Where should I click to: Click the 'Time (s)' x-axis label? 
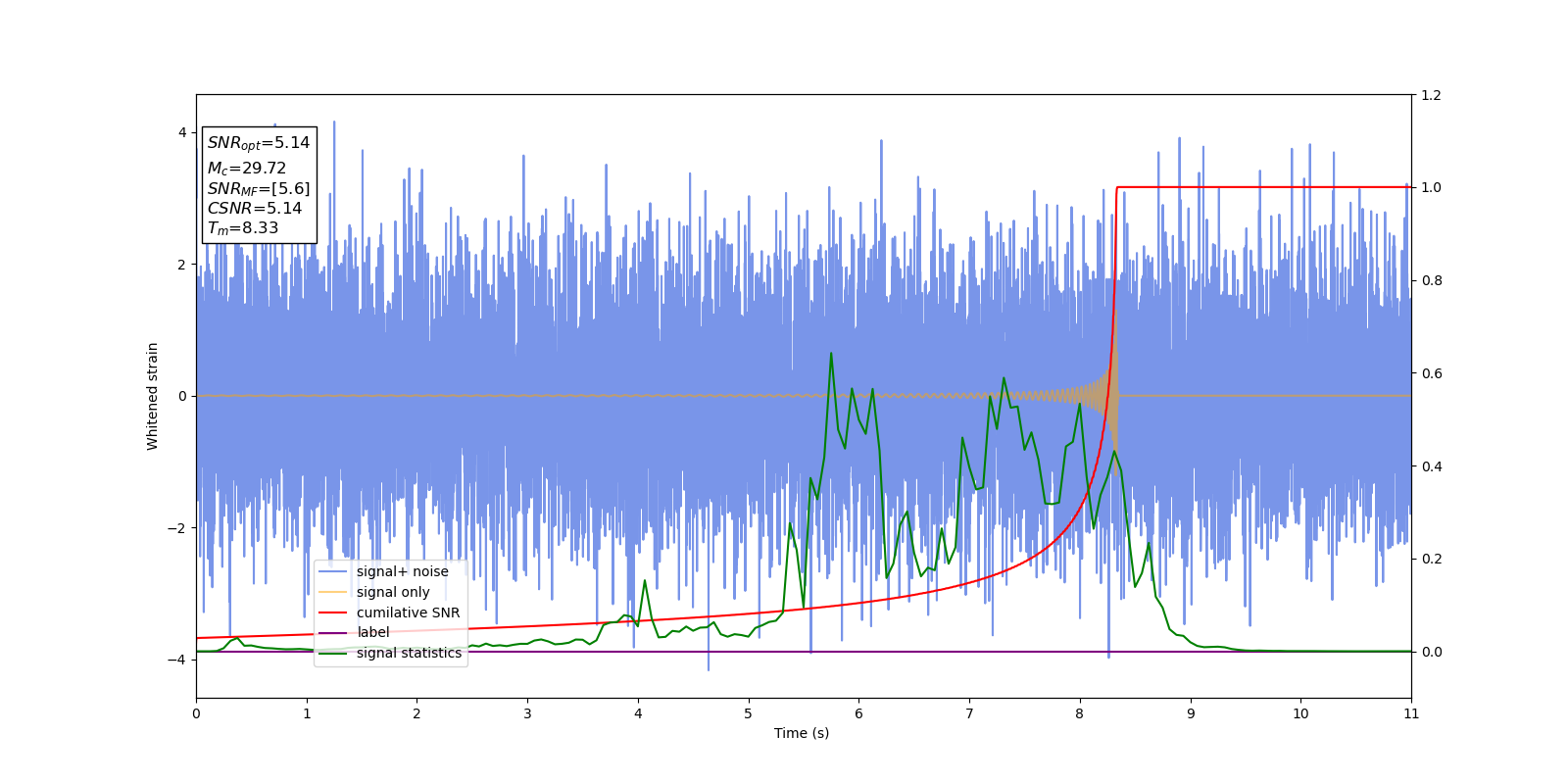click(x=802, y=733)
